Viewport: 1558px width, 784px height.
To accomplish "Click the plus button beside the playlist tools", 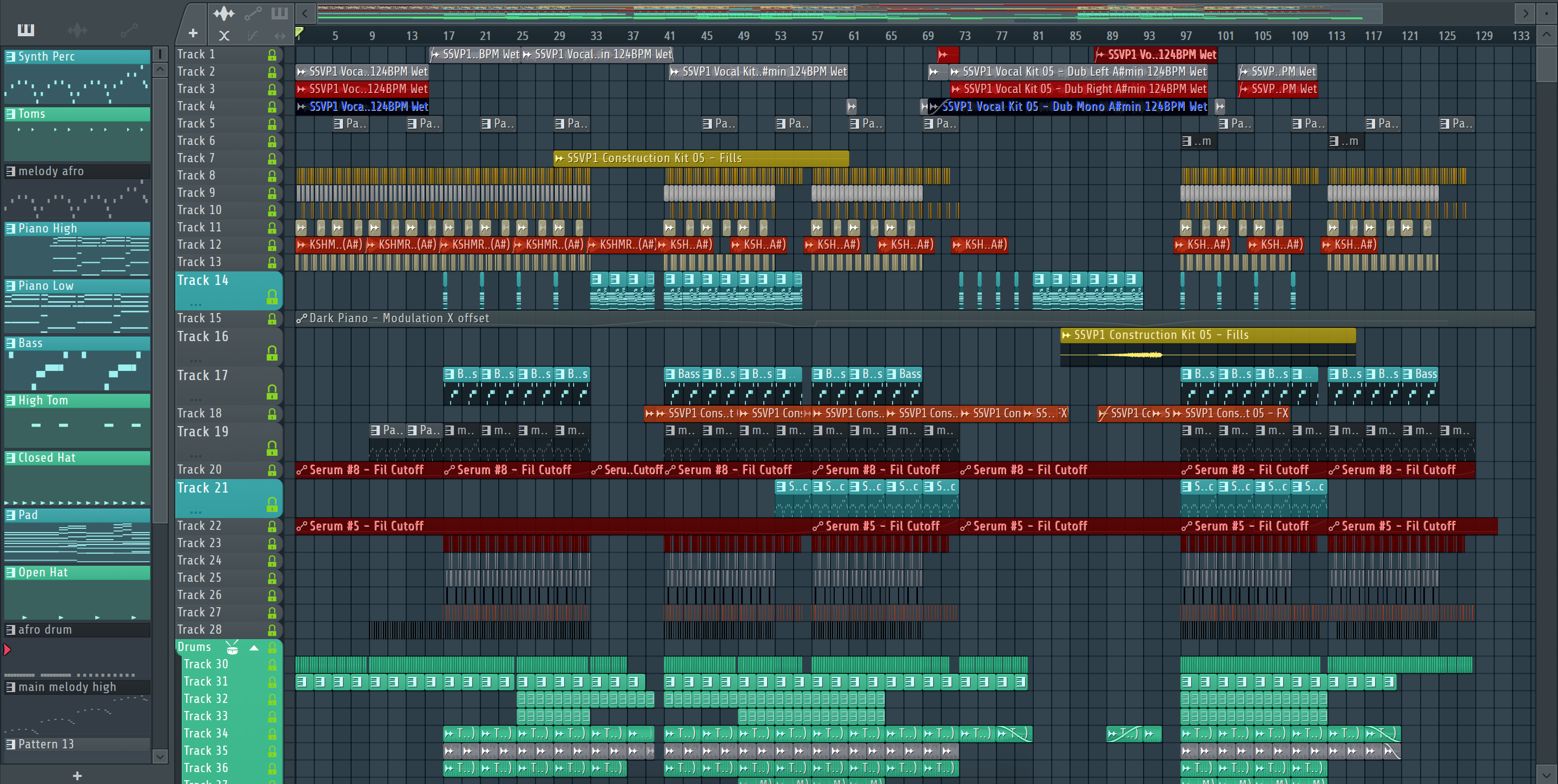I will [x=193, y=33].
